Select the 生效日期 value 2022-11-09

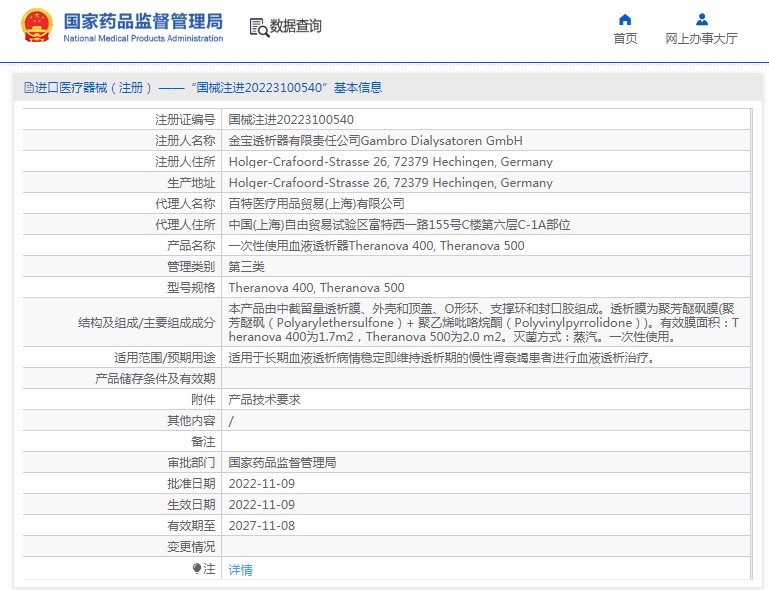click(x=261, y=505)
